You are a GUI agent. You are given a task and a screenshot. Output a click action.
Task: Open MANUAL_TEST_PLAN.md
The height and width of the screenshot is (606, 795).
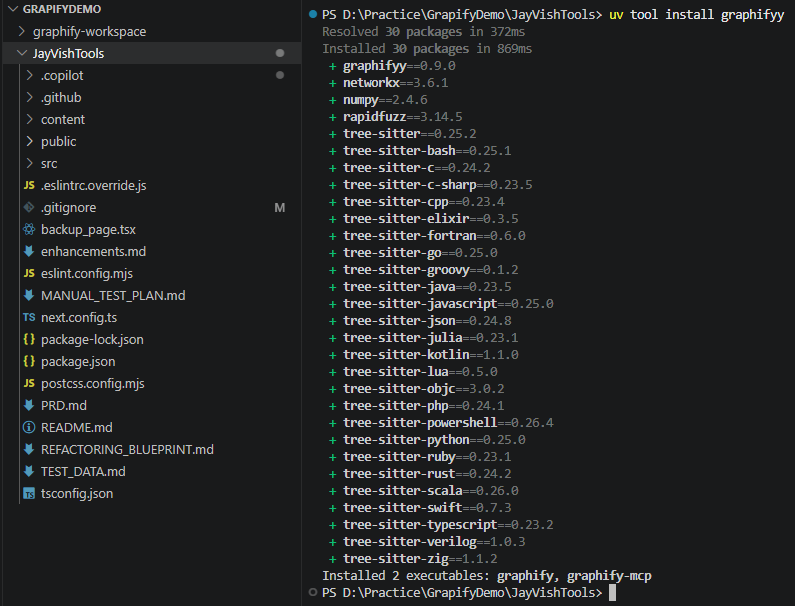pyautogui.click(x=113, y=296)
